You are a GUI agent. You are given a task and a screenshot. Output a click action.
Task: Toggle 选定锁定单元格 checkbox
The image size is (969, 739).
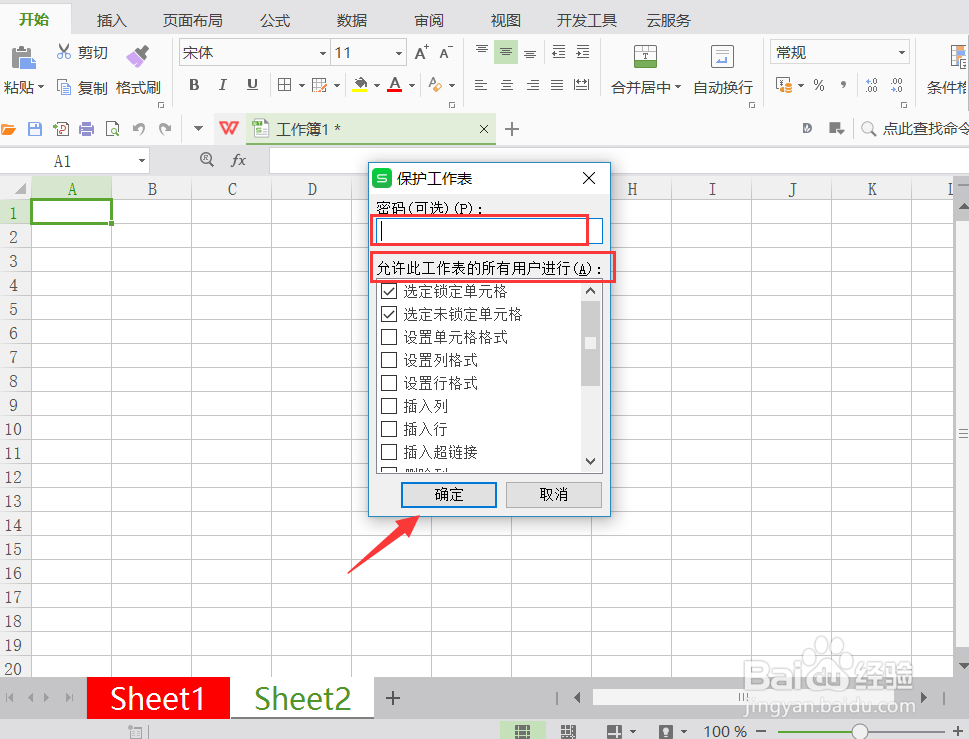pos(389,290)
